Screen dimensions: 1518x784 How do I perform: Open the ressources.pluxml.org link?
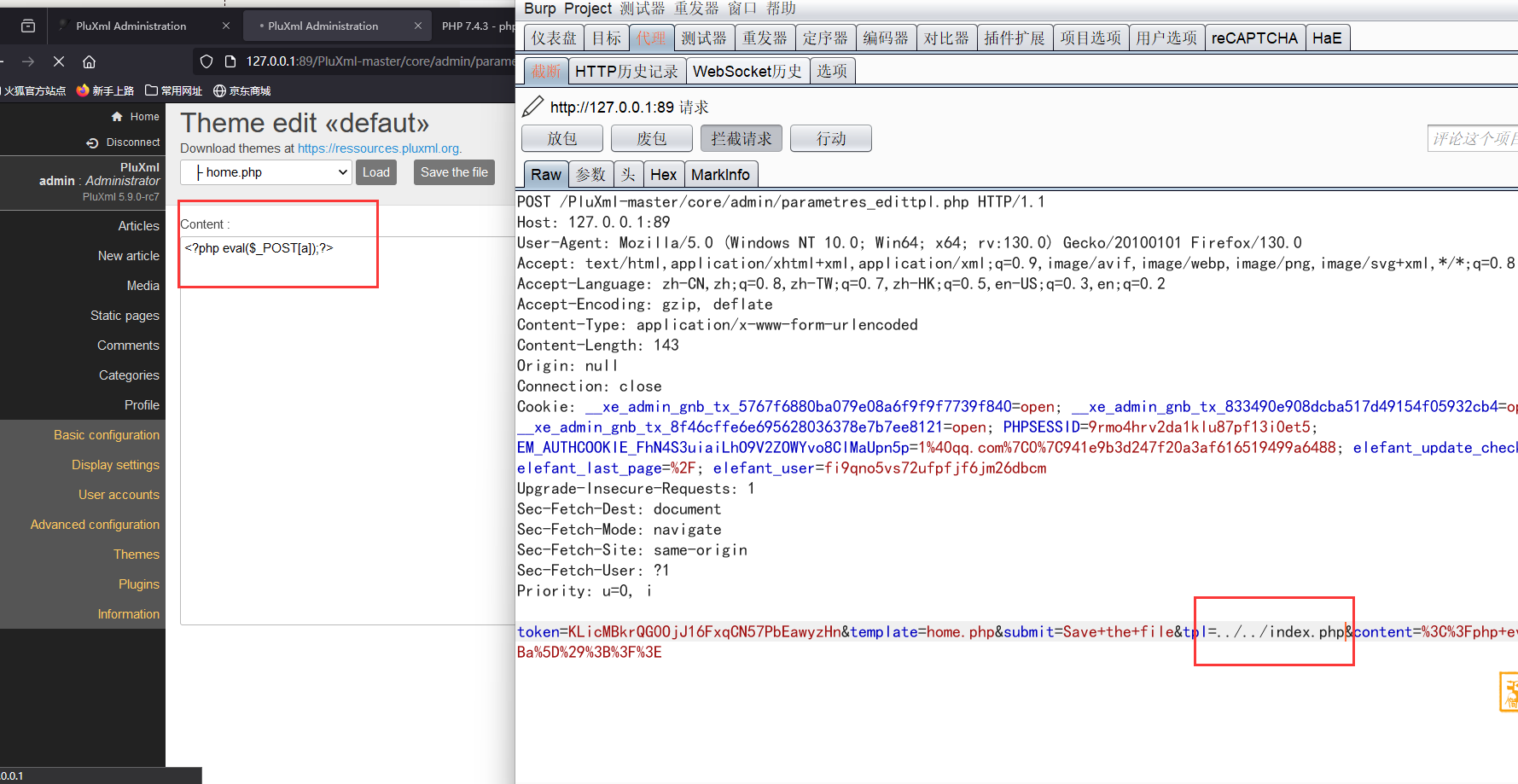pyautogui.click(x=378, y=148)
